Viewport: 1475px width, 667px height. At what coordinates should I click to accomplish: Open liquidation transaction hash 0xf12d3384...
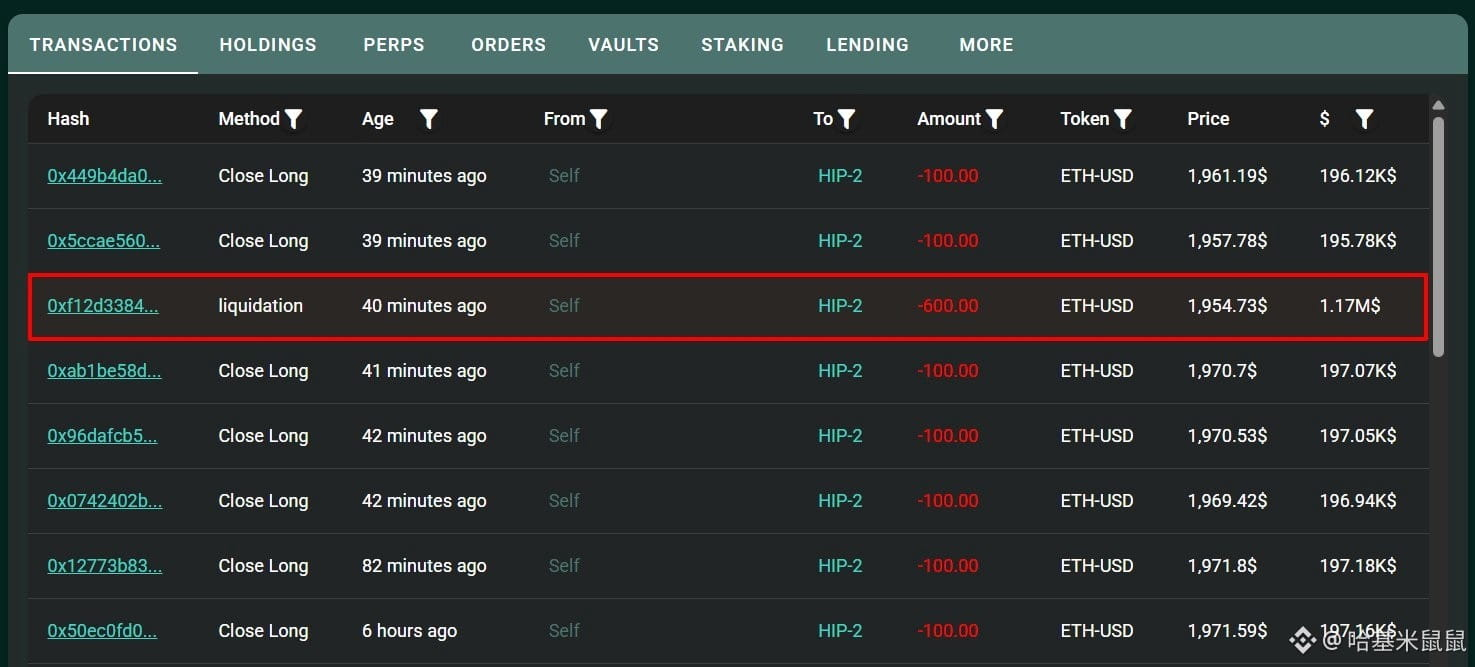pos(103,306)
